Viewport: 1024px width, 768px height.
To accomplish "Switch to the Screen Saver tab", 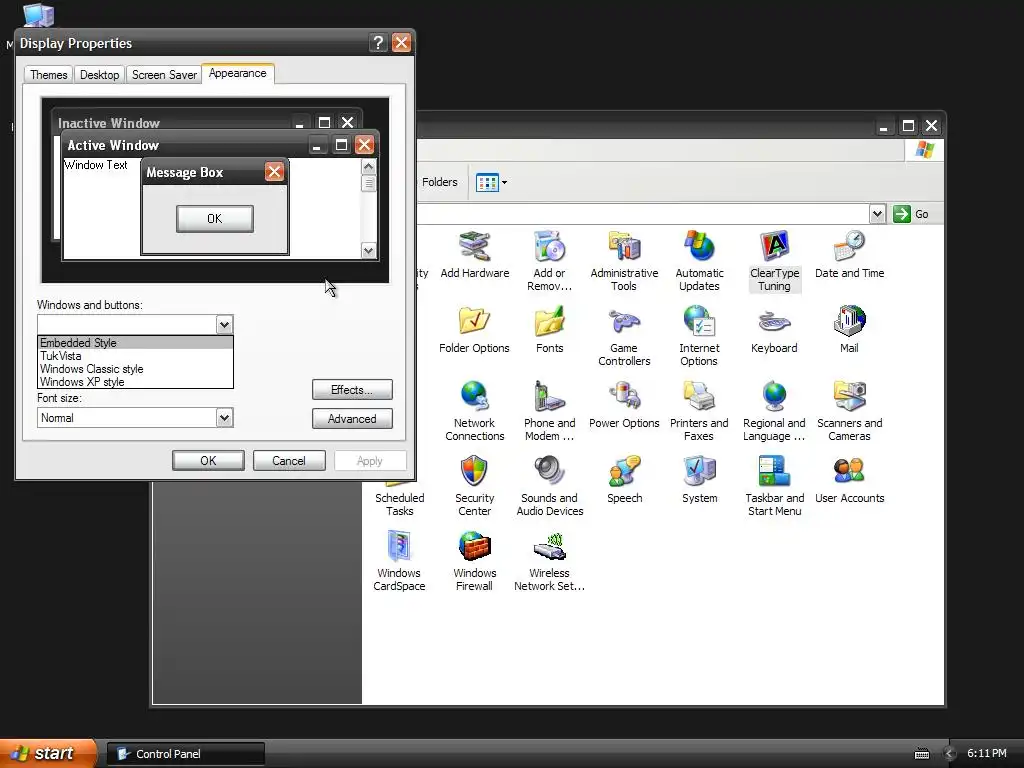I will 164,74.
